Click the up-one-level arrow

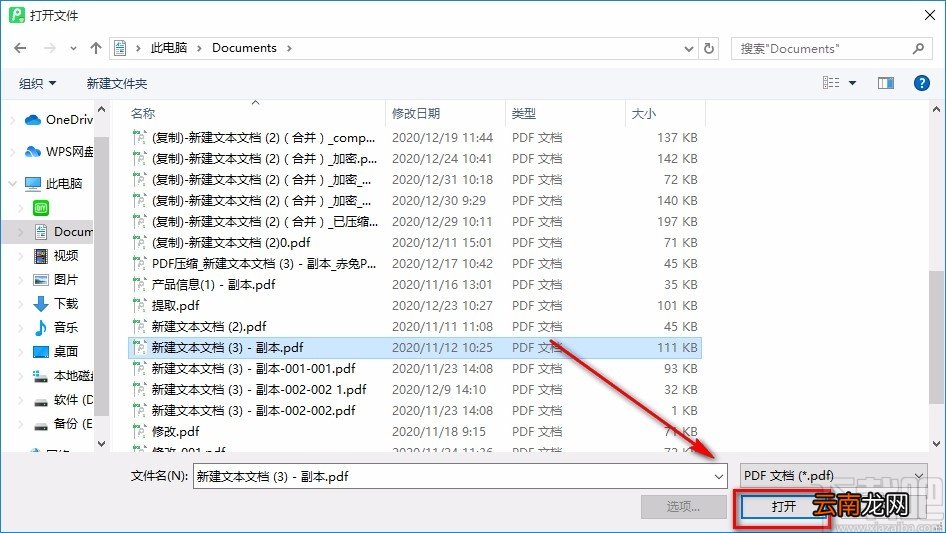[95, 48]
